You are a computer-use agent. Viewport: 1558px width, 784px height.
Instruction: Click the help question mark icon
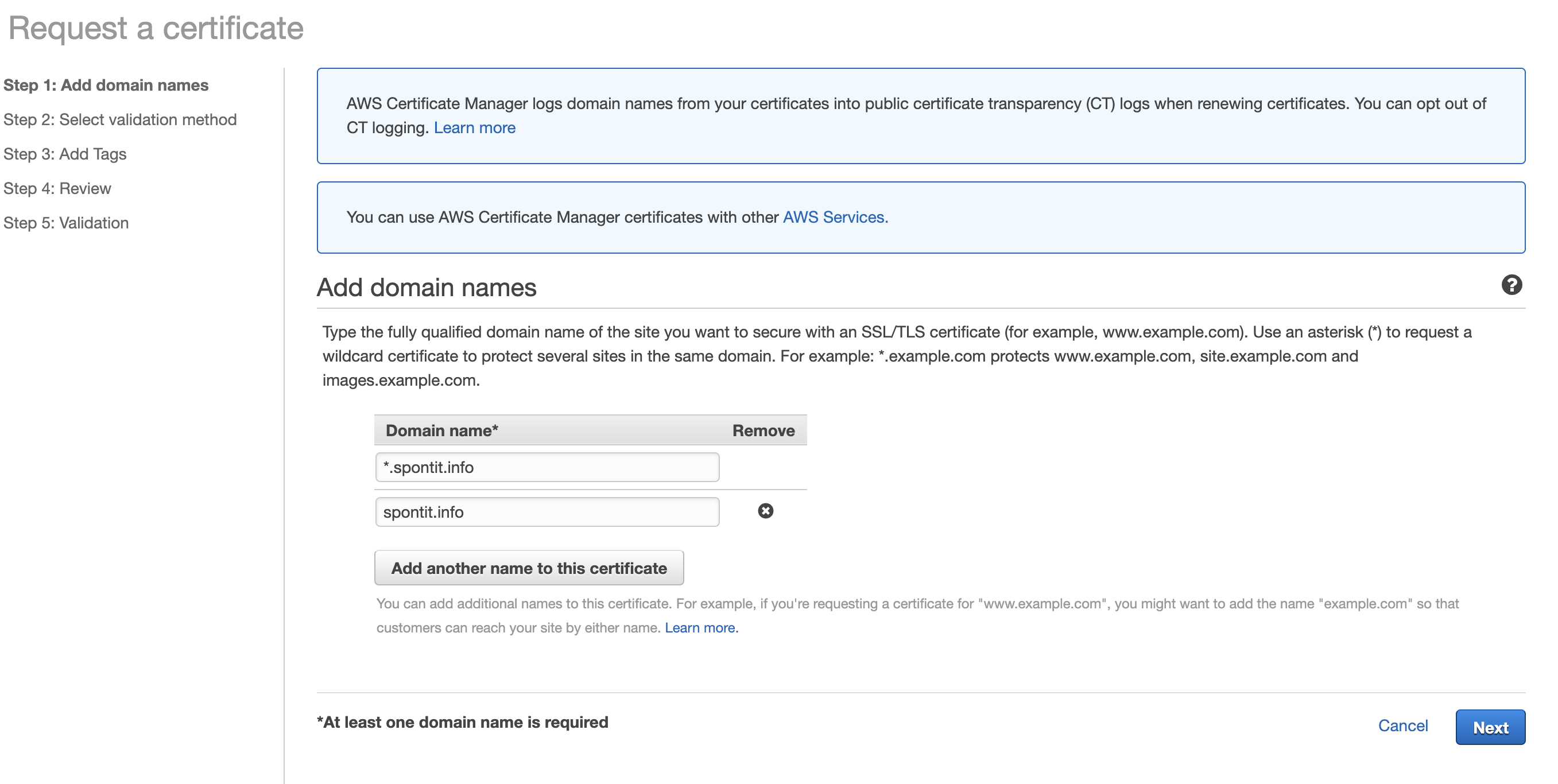[x=1511, y=285]
